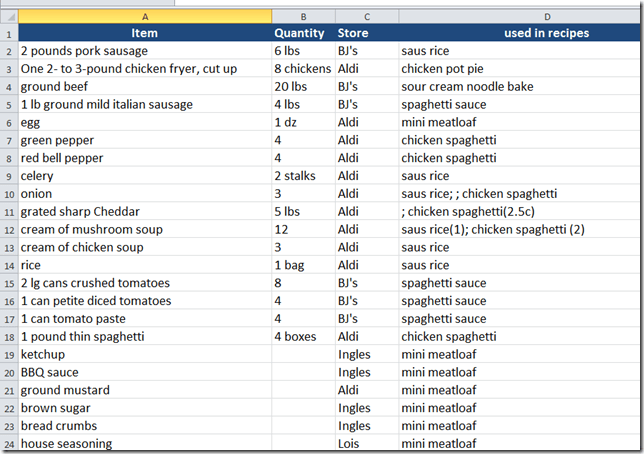Select the empty quantity cell beside ketchup
The width and height of the screenshot is (644, 454).
point(303,355)
